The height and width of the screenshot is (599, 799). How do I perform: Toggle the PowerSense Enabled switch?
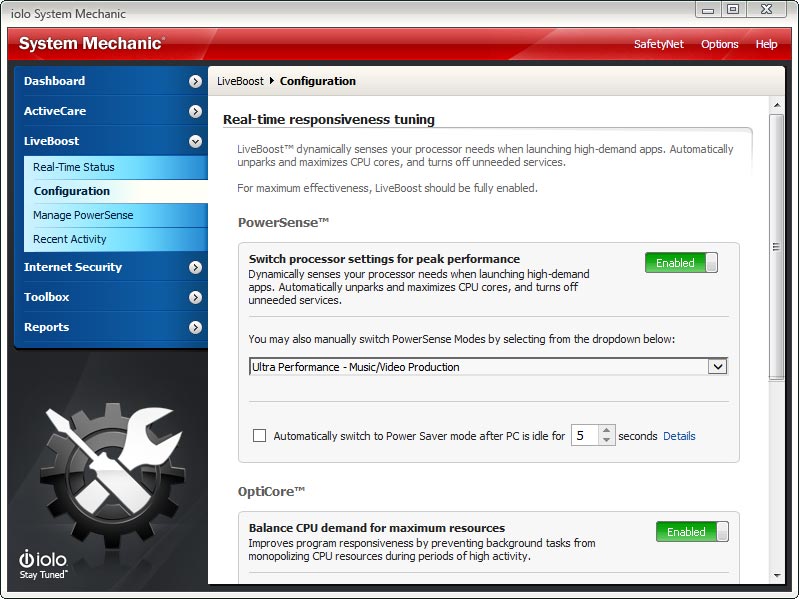pyautogui.click(x=681, y=263)
